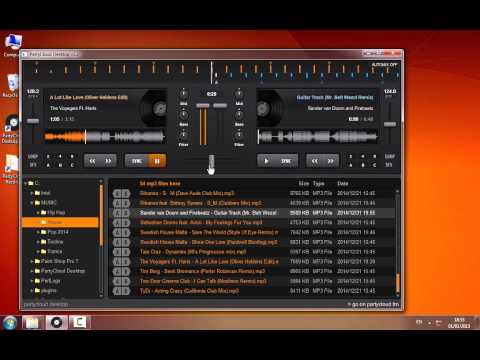Click SYNC on the left deck
The width and height of the screenshot is (480, 360).
[137, 161]
